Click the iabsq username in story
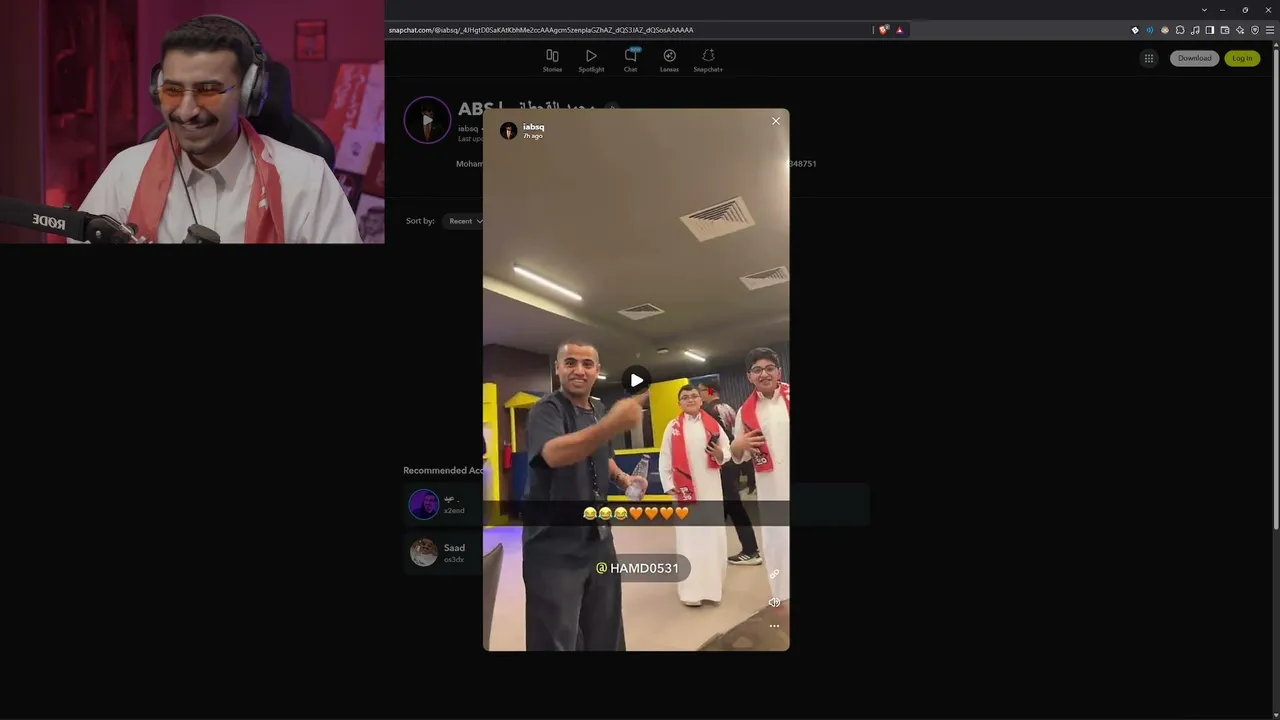Viewport: 1280px width, 720px height. [x=534, y=127]
